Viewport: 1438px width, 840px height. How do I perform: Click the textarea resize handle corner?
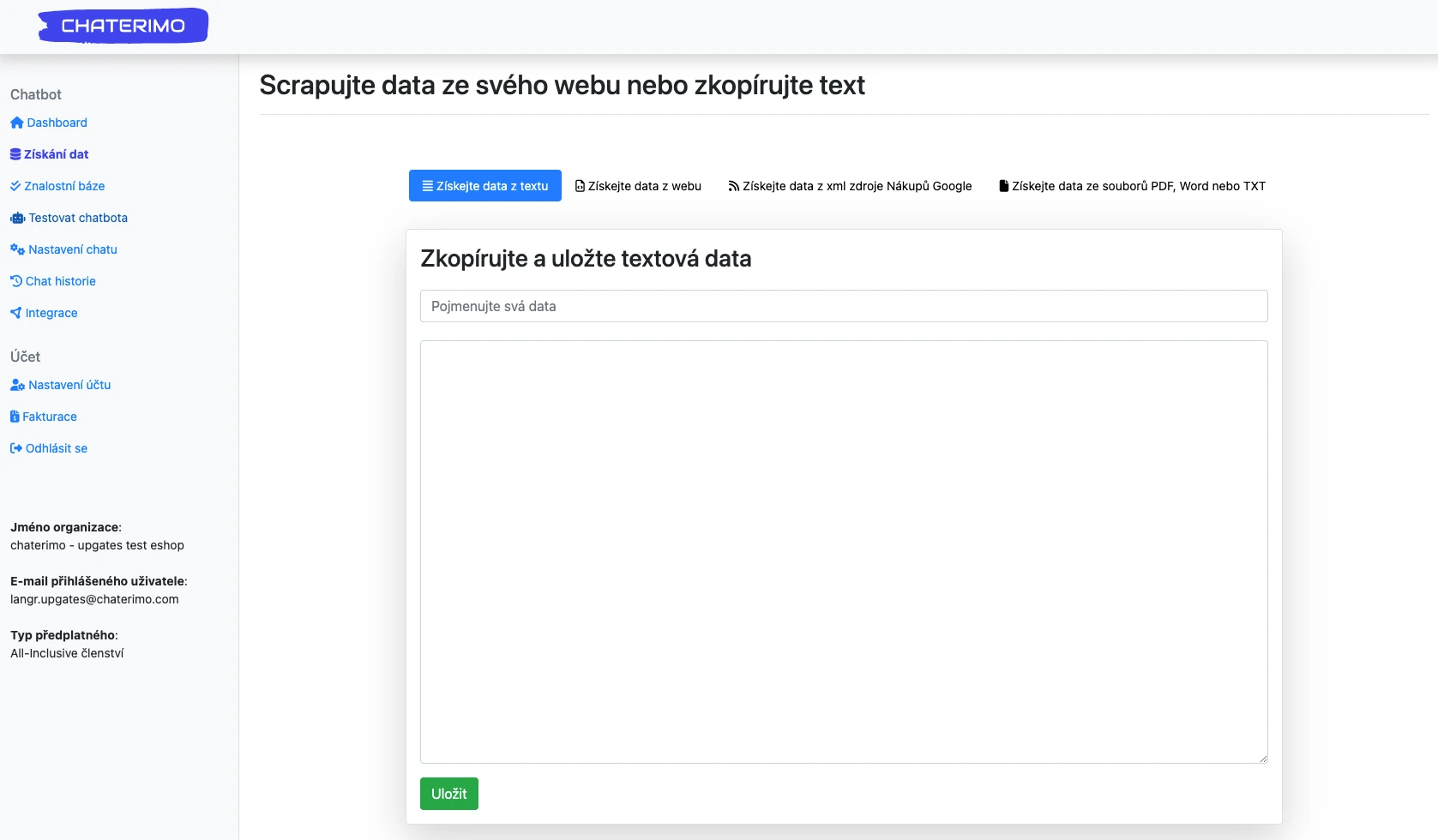pos(1262,758)
